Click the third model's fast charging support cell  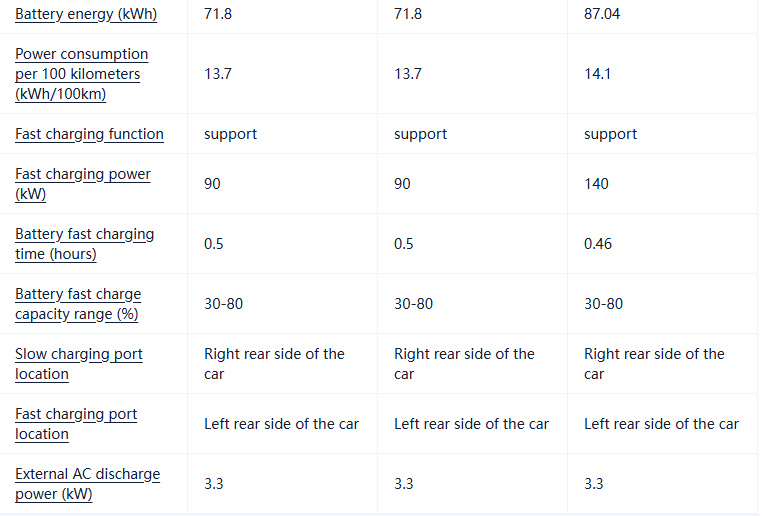(x=610, y=134)
